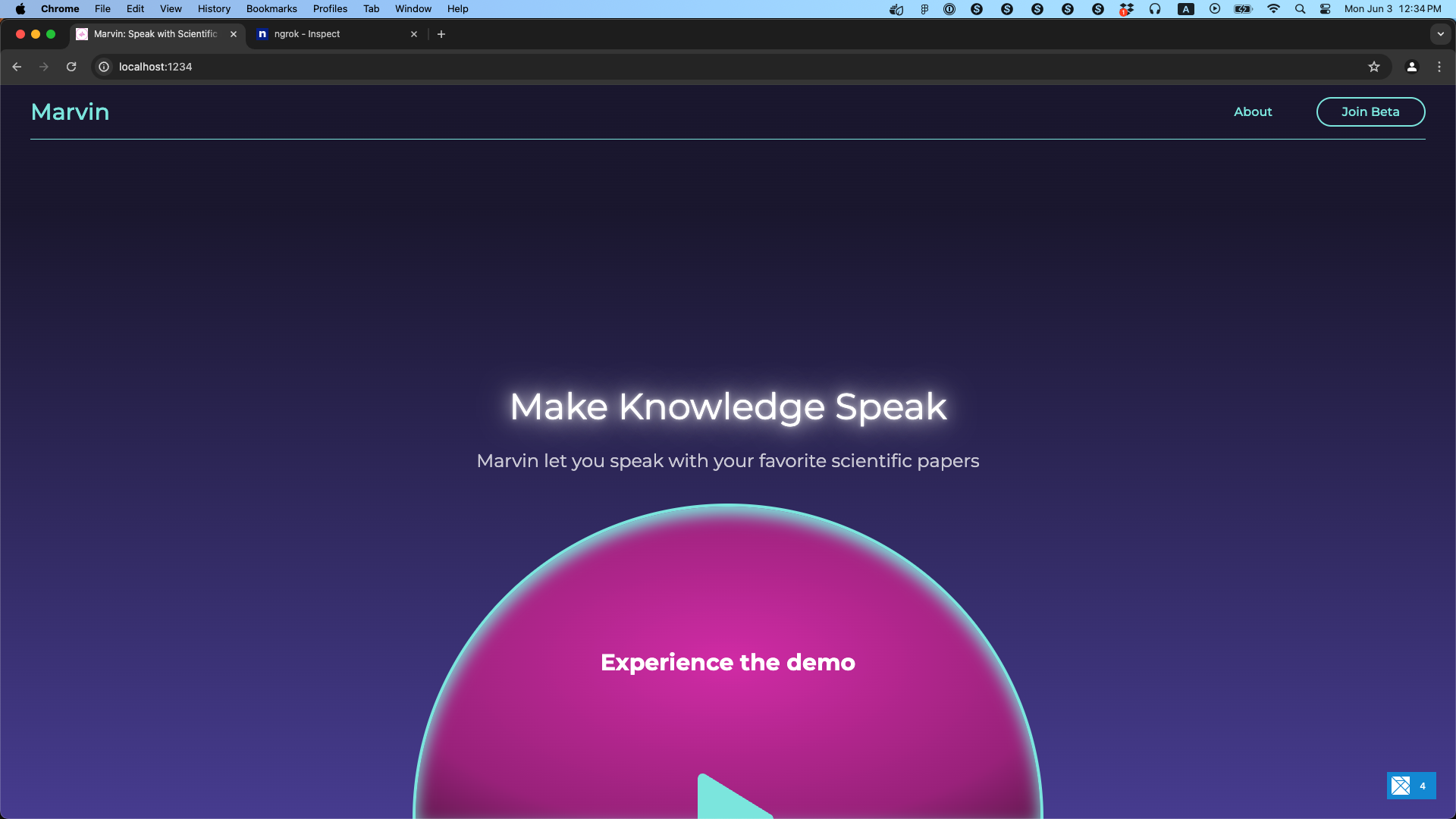Viewport: 1456px width, 819px height.
Task: Switch to the ngrok - Inspect tab
Action: click(326, 34)
